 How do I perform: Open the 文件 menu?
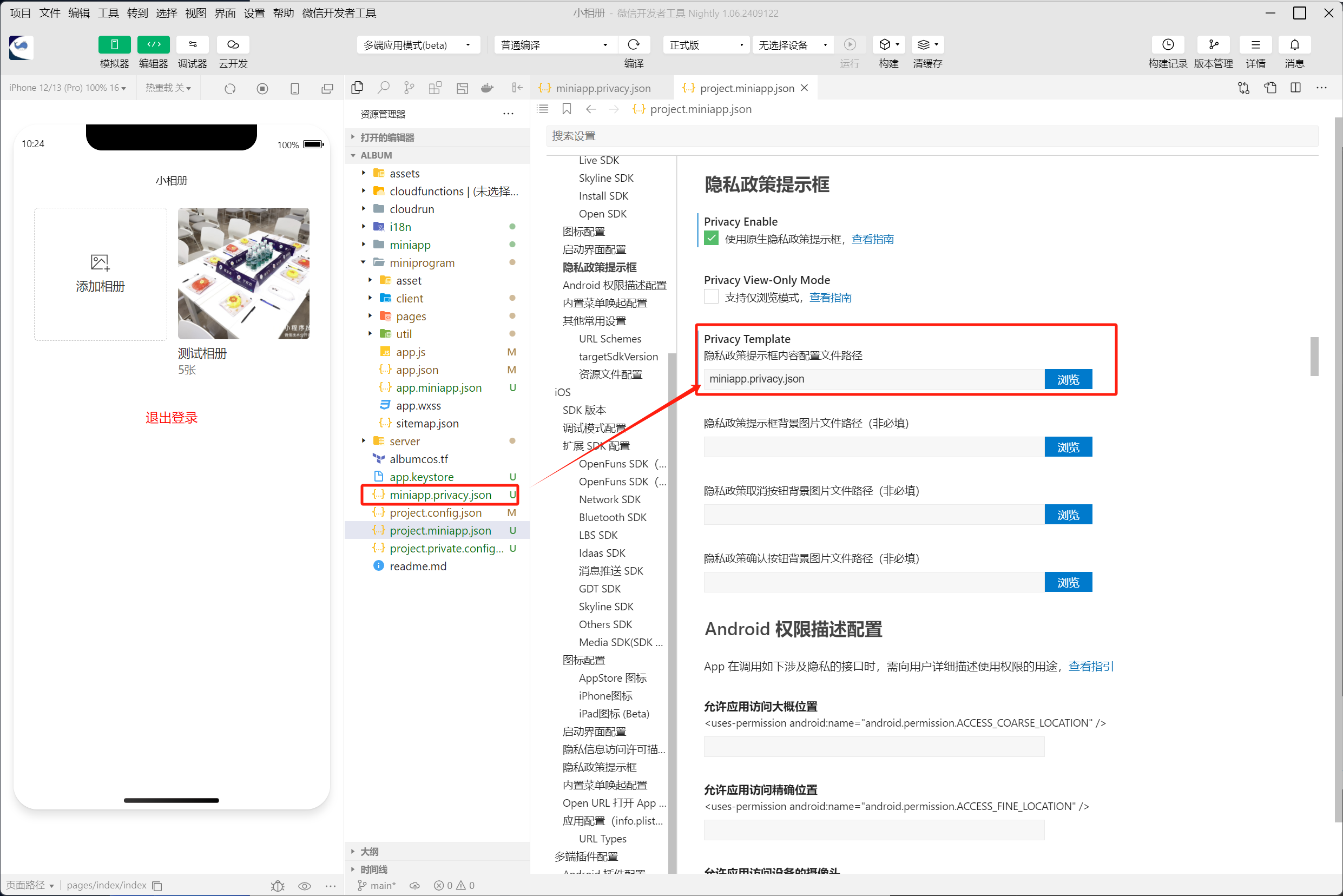50,12
